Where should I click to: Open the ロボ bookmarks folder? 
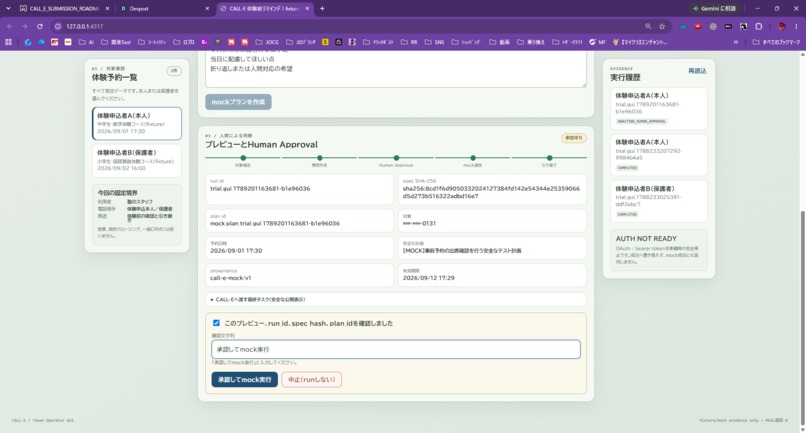[184, 42]
